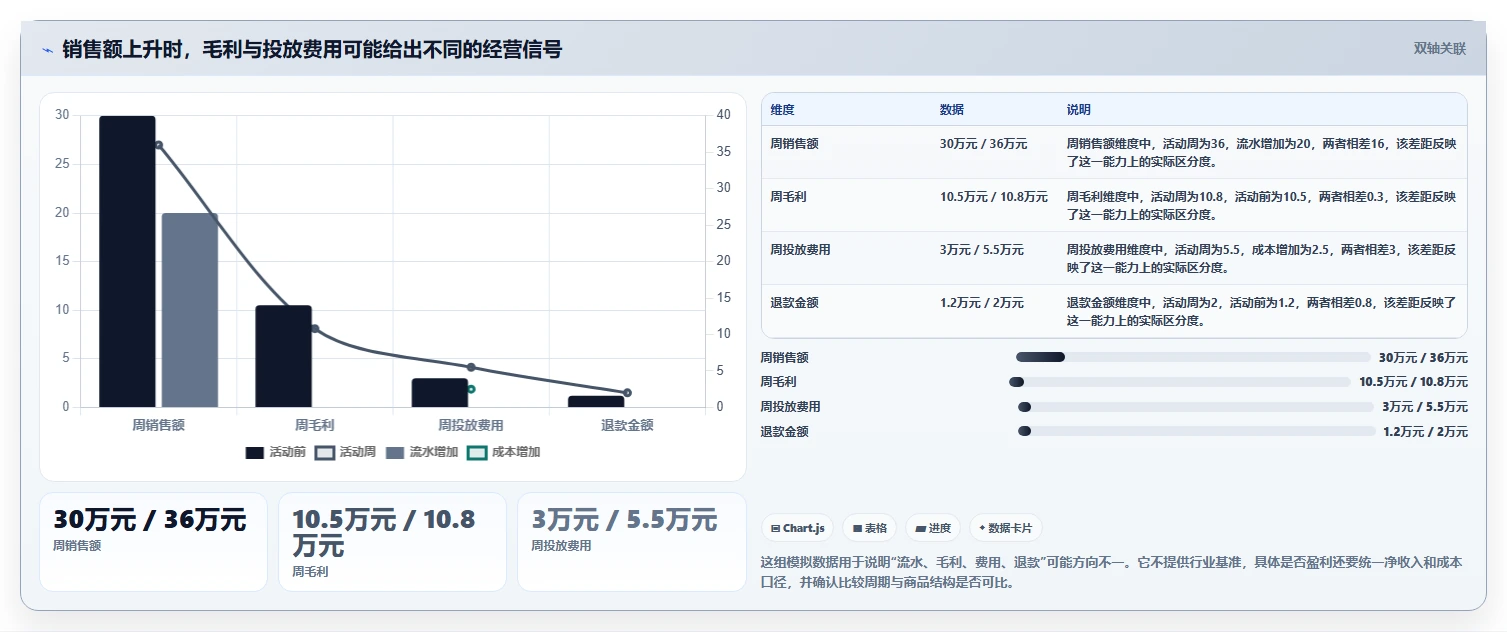Click table value 10.5万元 / 10.8万元
Screen dimensions: 1507x632
pos(994,197)
